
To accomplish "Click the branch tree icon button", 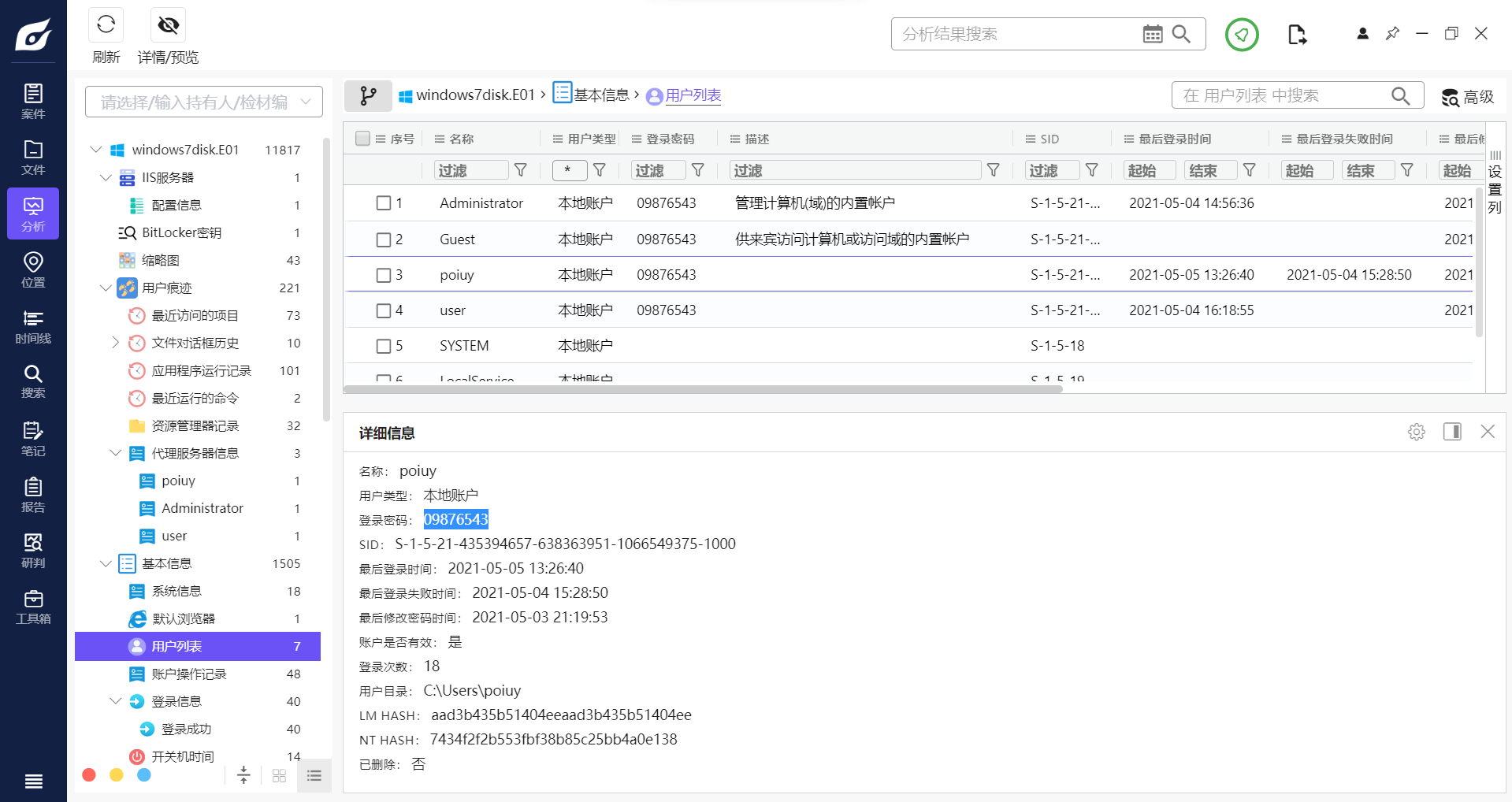I will pyautogui.click(x=368, y=95).
